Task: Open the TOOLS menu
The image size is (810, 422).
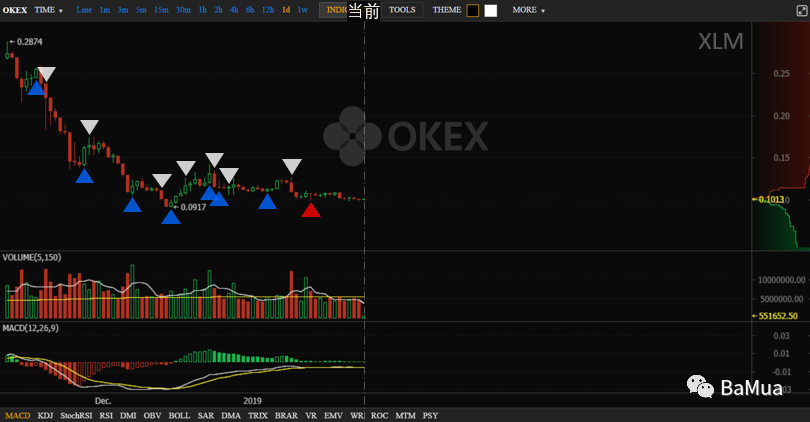Action: pyautogui.click(x=402, y=10)
